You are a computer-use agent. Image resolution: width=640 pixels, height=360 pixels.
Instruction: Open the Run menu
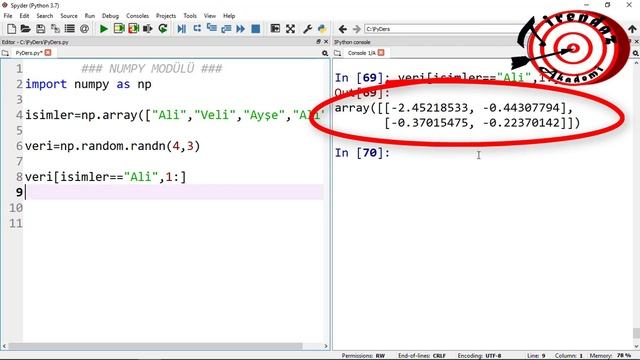pyautogui.click(x=89, y=16)
